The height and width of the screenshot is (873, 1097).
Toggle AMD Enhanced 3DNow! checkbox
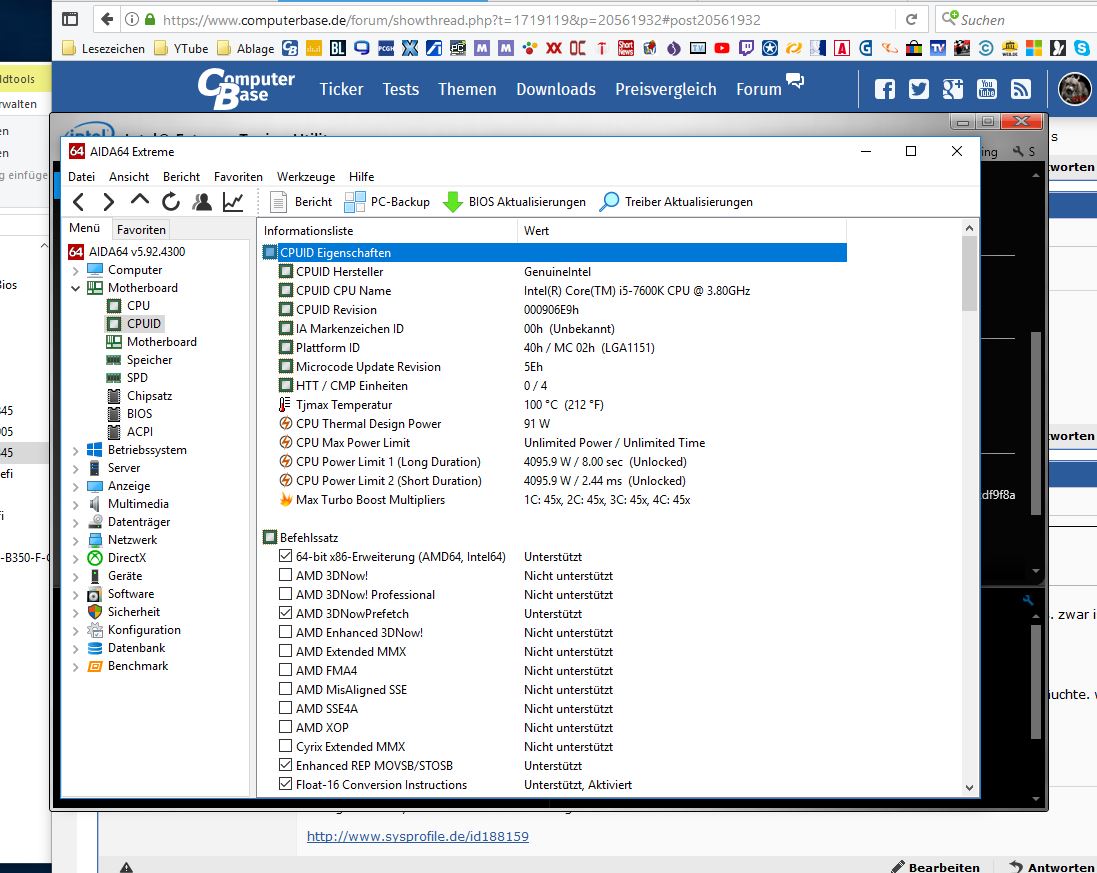[x=285, y=632]
